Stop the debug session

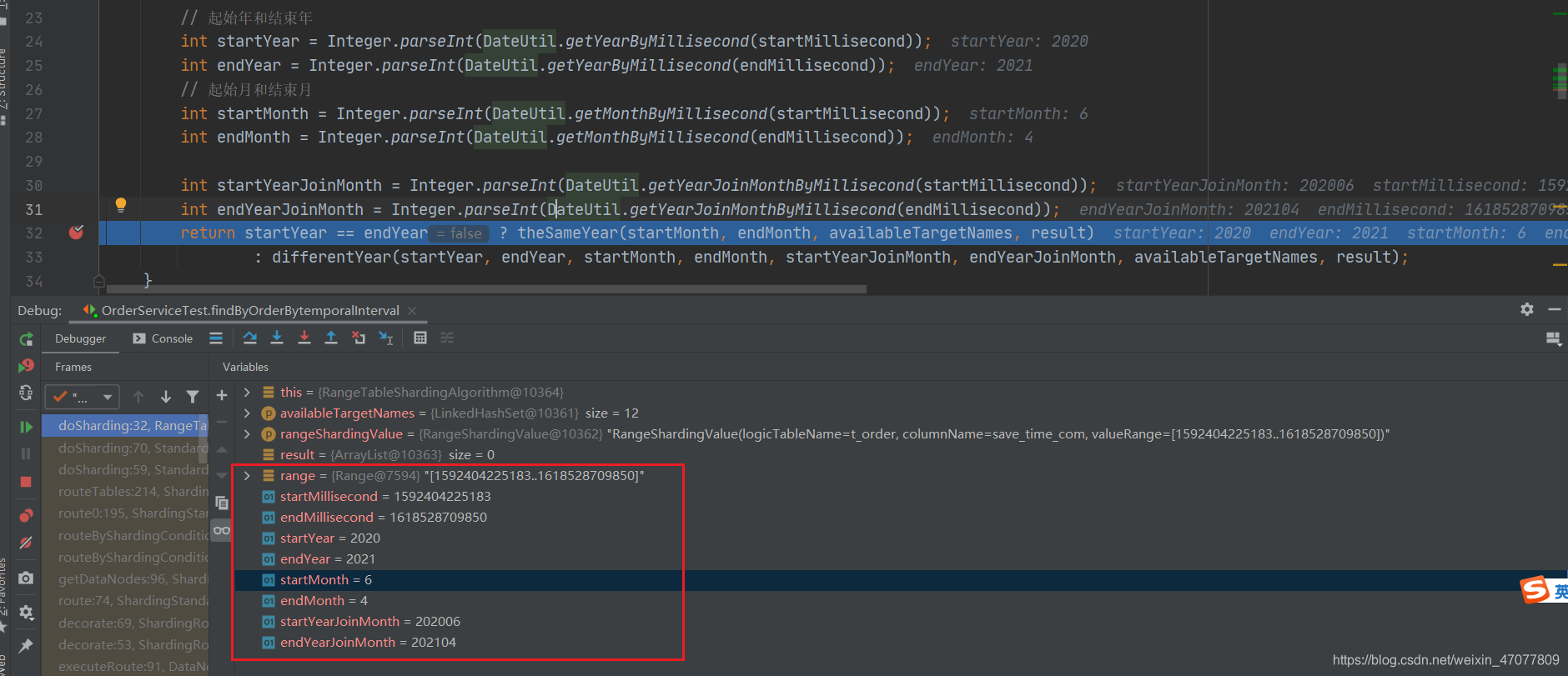pos(26,482)
